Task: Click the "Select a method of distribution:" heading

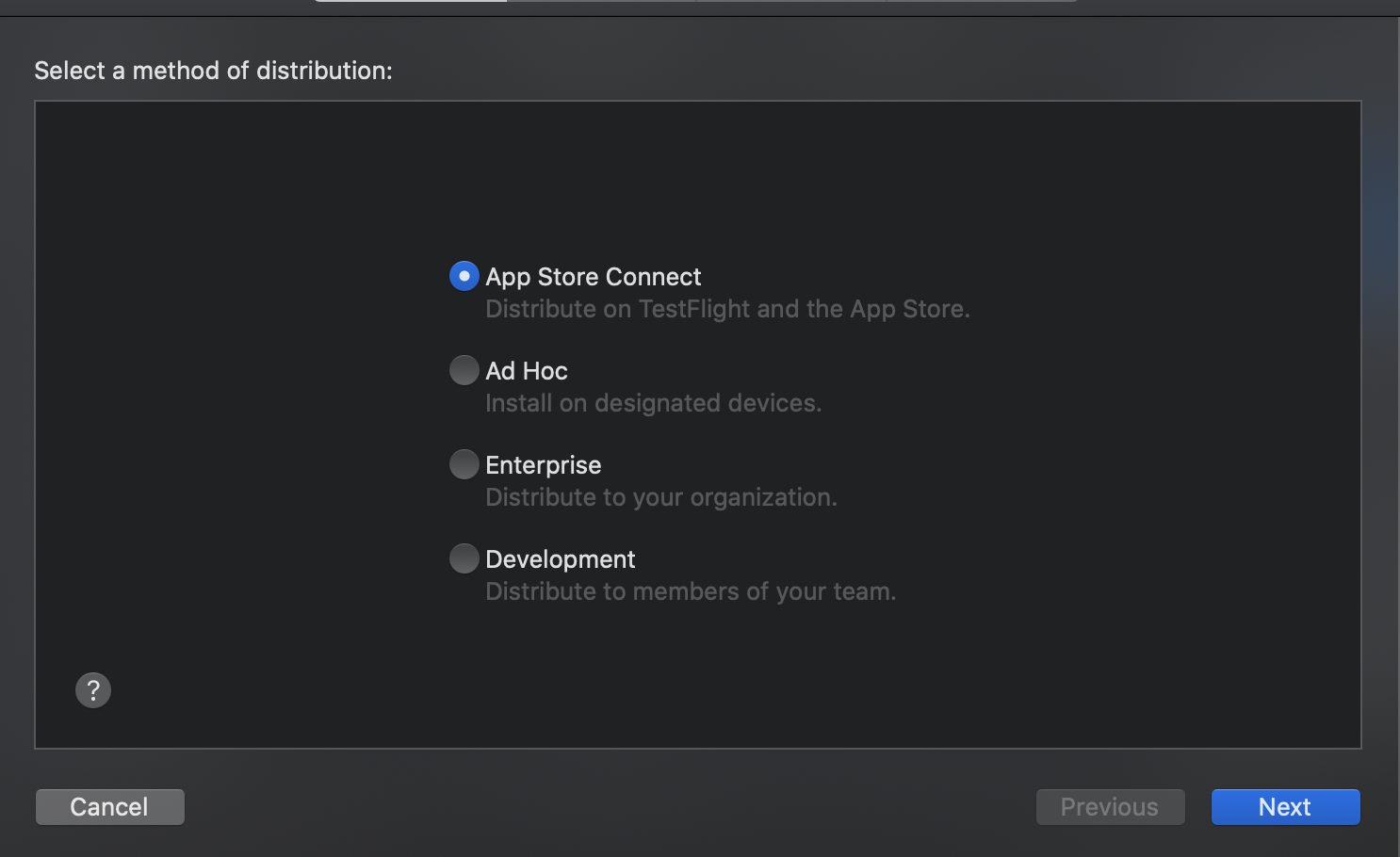Action: [x=213, y=71]
